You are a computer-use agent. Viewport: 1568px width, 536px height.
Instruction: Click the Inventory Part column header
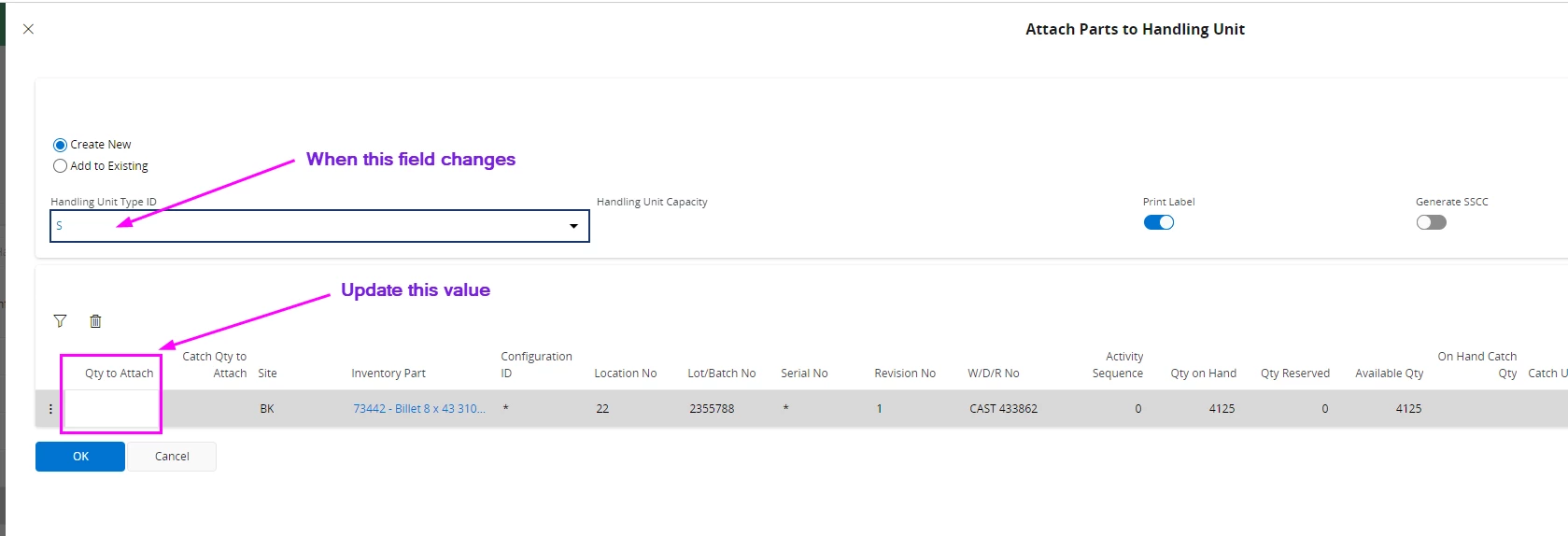[388, 374]
